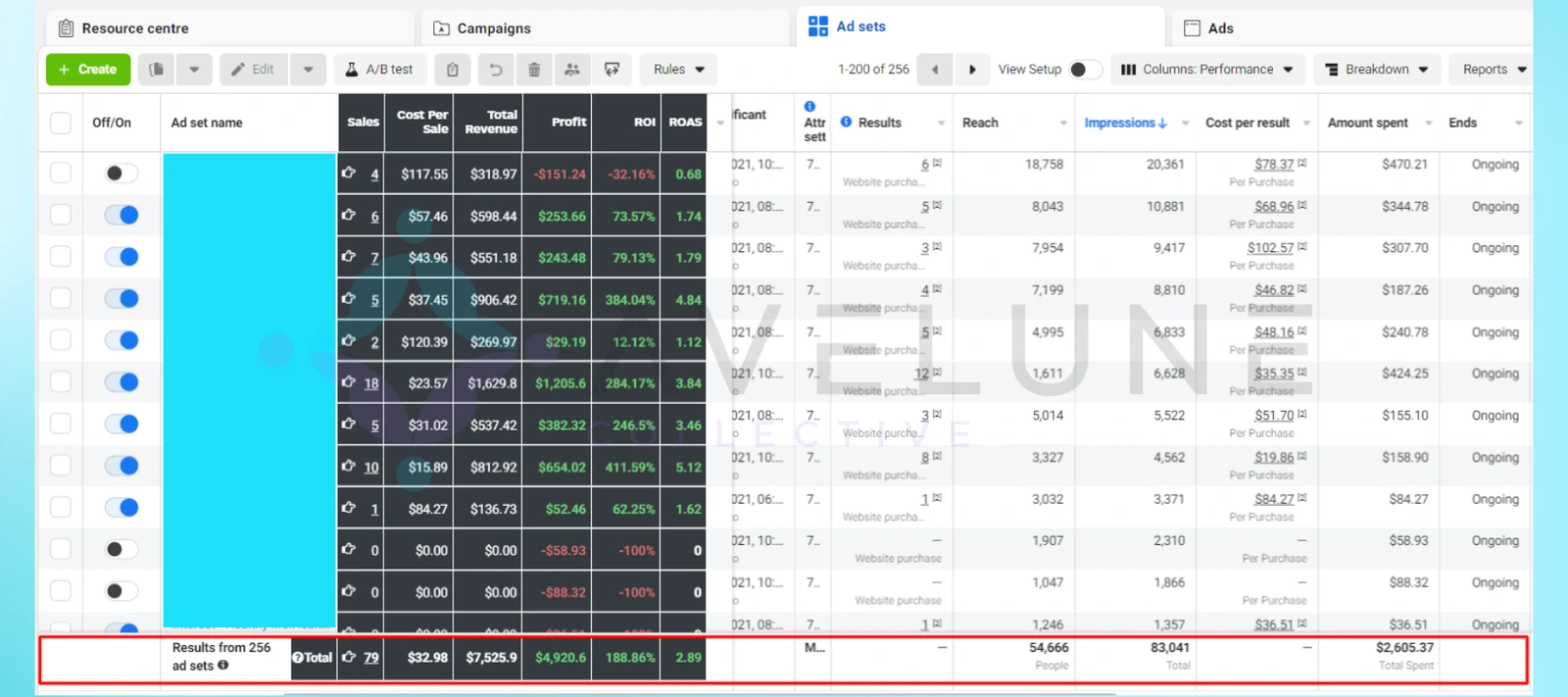Turn on the $88.32 row toggle
This screenshot has height=697, width=1568.
pos(122,591)
